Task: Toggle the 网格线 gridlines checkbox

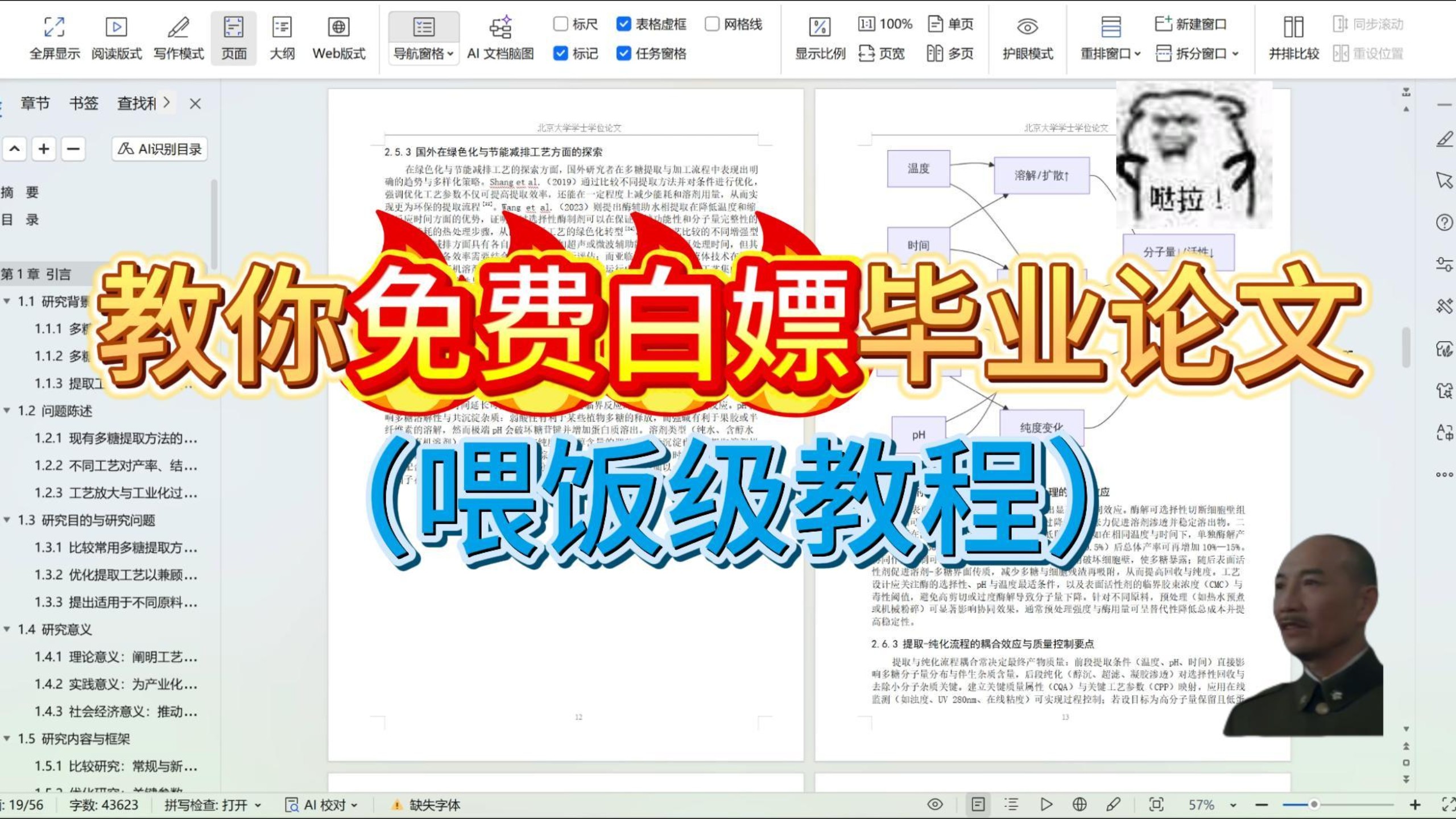Action: (x=712, y=24)
